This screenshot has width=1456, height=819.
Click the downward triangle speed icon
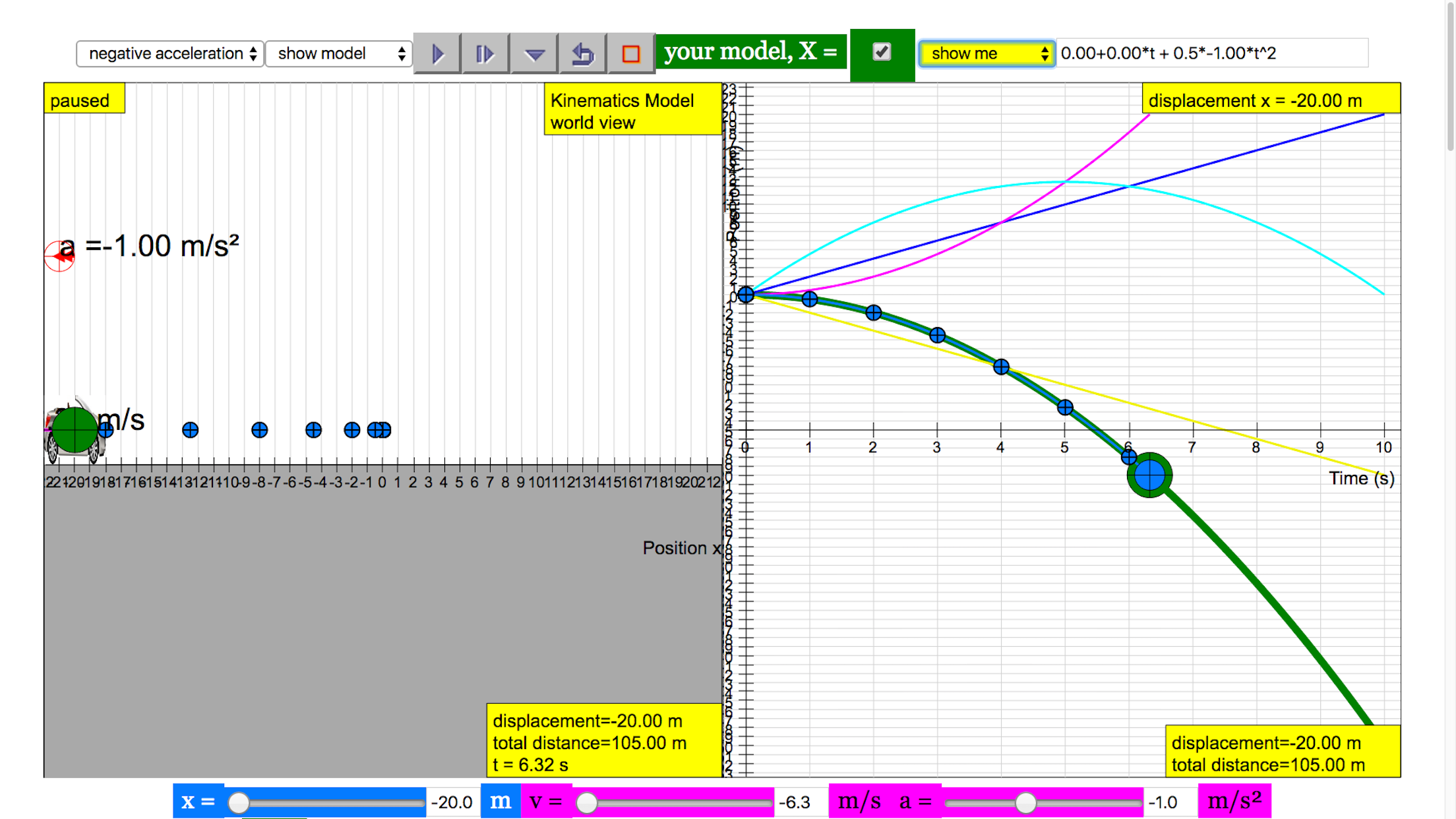point(534,53)
